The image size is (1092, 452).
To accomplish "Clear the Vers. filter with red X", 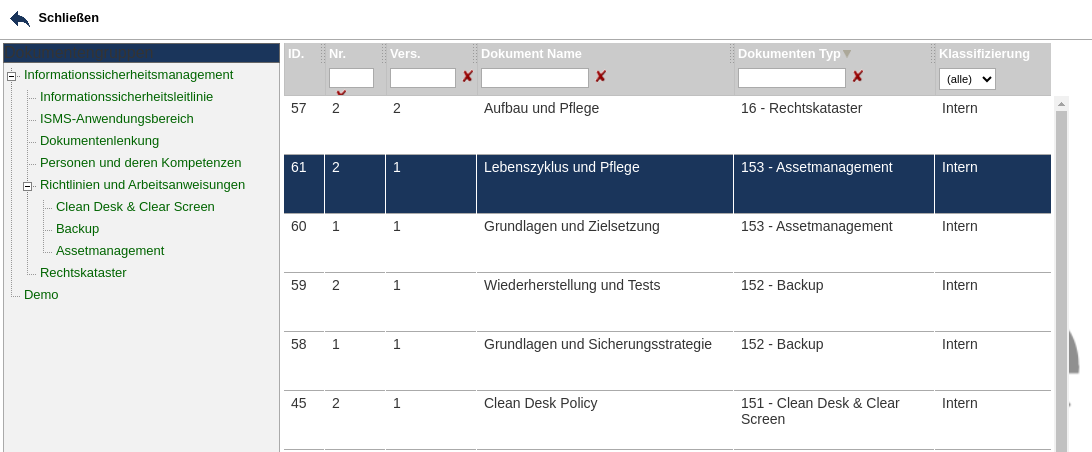I will pos(467,77).
